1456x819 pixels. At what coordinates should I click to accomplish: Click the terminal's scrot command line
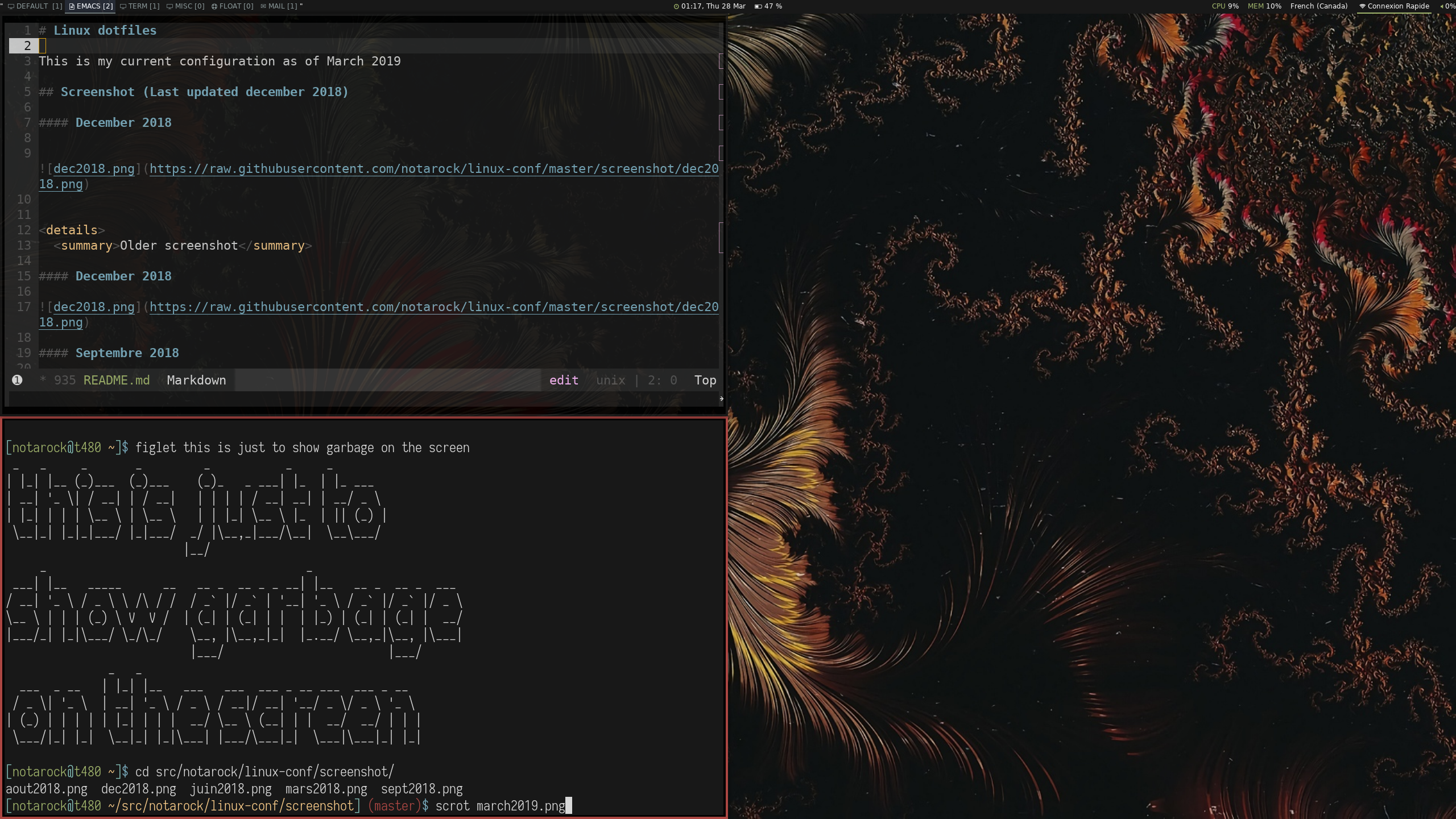(500, 806)
